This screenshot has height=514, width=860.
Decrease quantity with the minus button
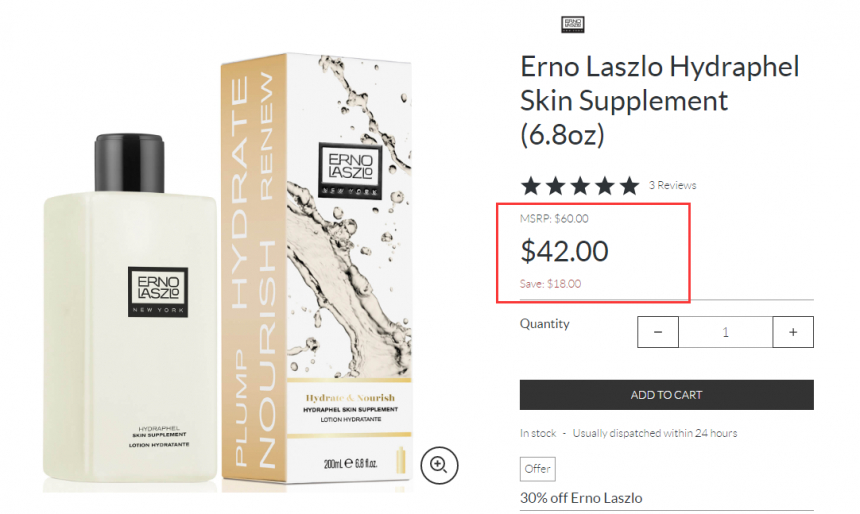pyautogui.click(x=658, y=332)
